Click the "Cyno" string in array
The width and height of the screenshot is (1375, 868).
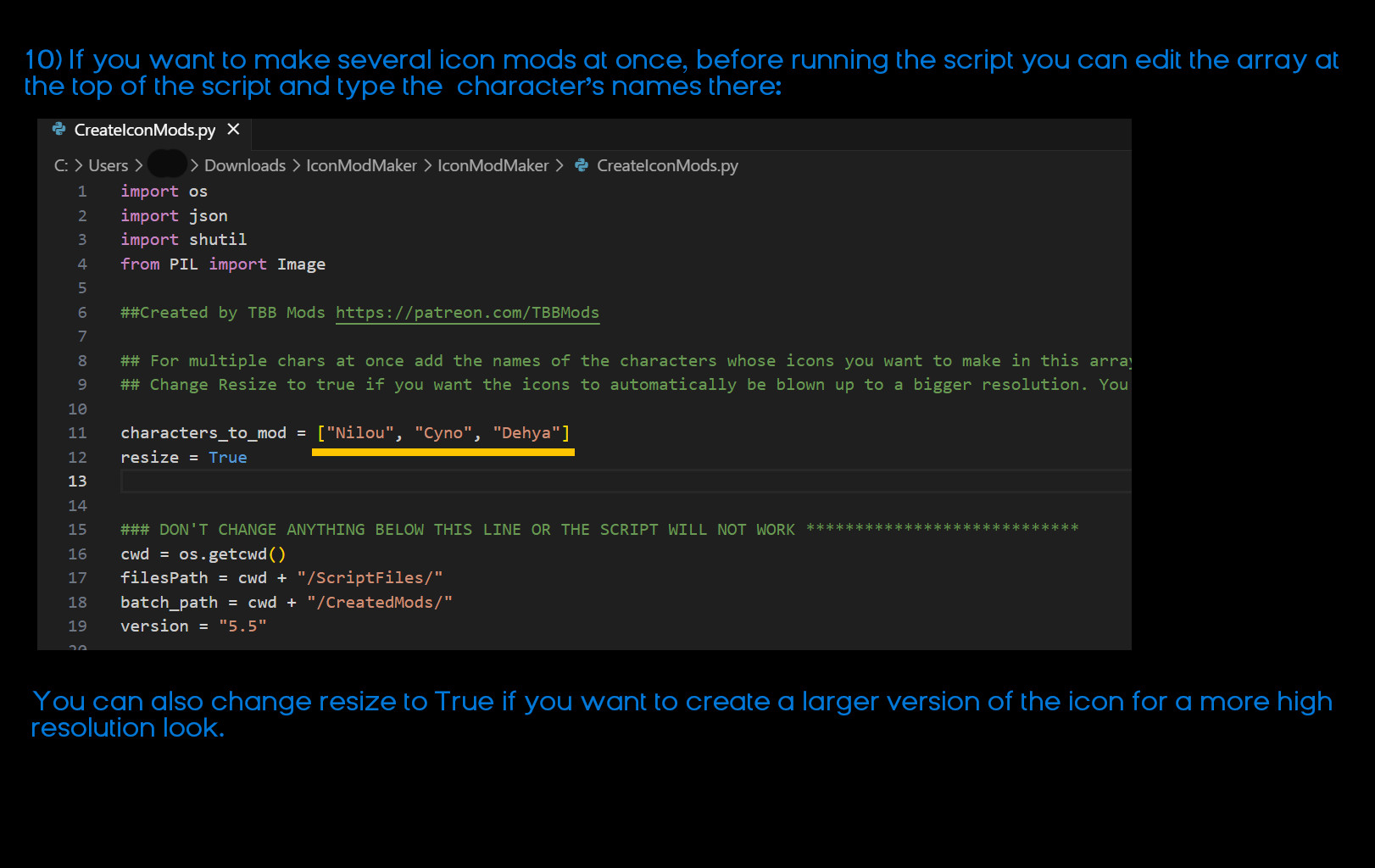(443, 433)
